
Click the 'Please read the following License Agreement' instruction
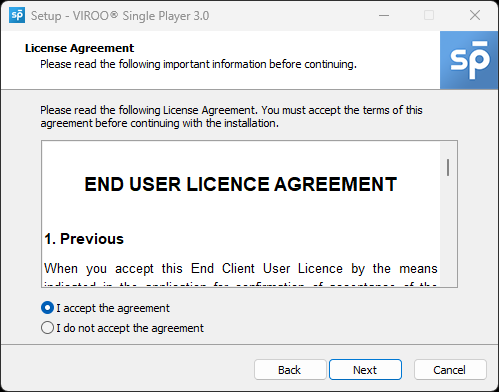coord(231,117)
